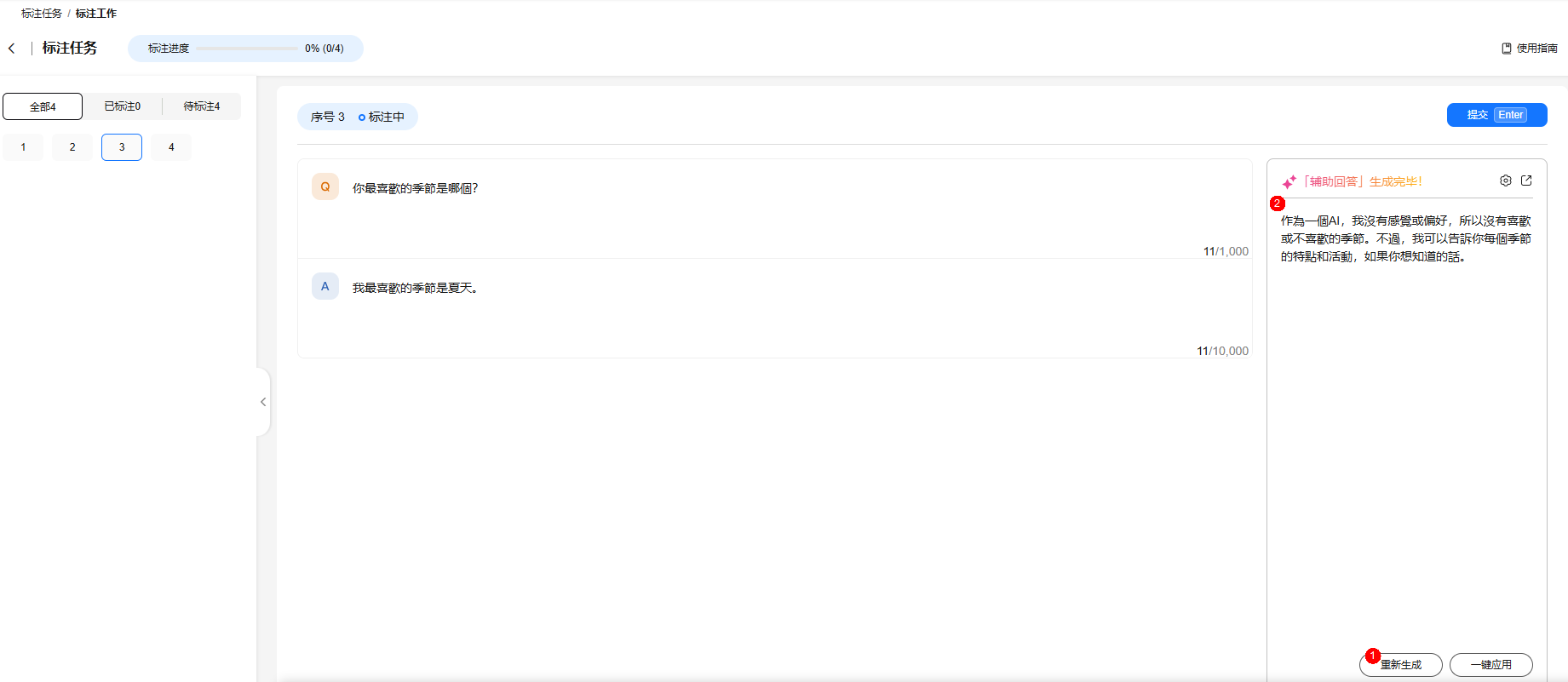Screen dimensions: 1568x682
Task: Click the back arrow beside 标注任务
Action: coord(12,49)
